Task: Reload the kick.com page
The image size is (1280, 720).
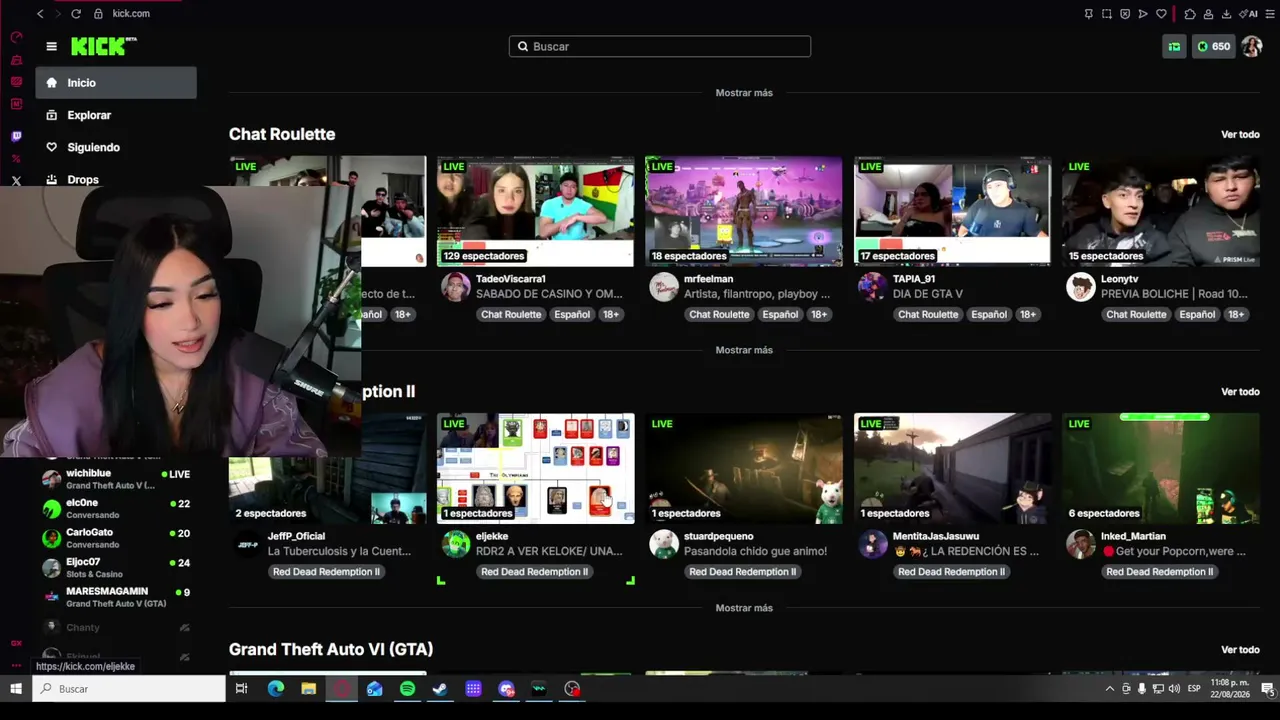Action: pyautogui.click(x=76, y=14)
